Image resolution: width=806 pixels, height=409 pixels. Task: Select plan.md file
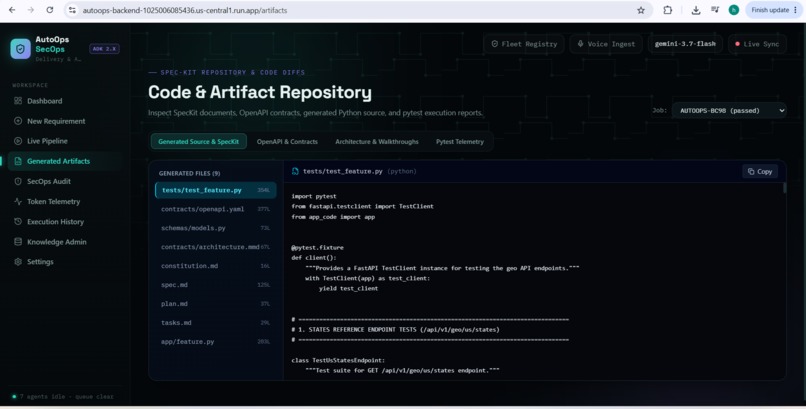(215, 304)
